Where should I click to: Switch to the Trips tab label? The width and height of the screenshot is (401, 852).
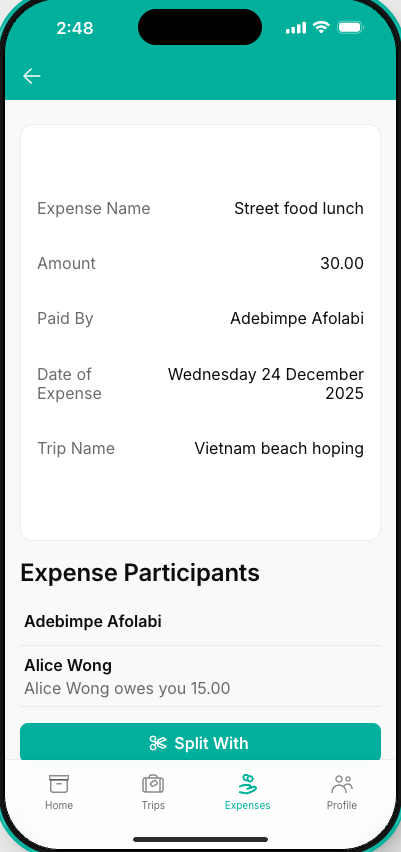(x=153, y=805)
